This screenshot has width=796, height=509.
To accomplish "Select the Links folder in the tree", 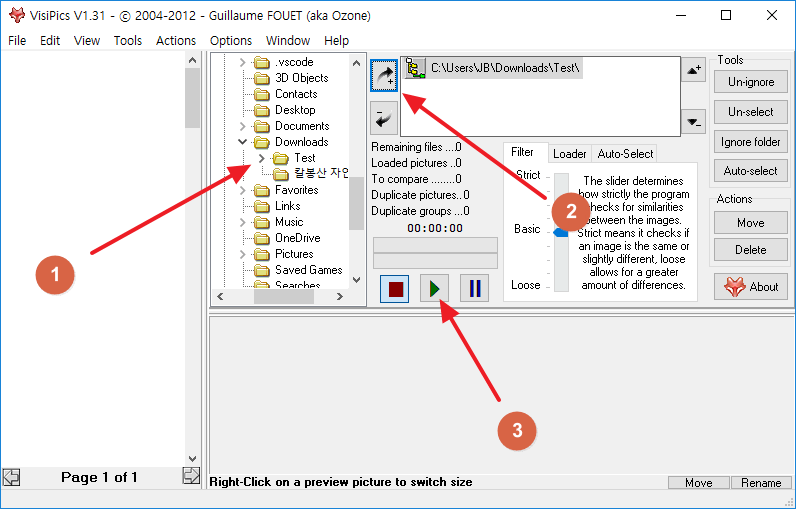I will click(287, 206).
